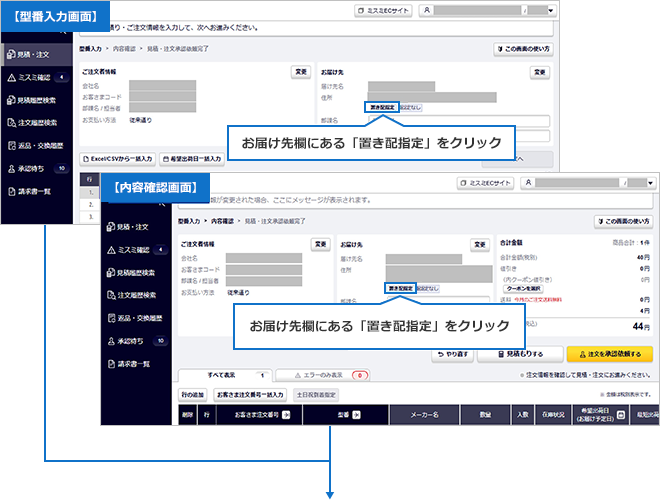Open the user account dropdown in the 型番入力画面 window
This screenshot has width=660, height=500.
488,11
